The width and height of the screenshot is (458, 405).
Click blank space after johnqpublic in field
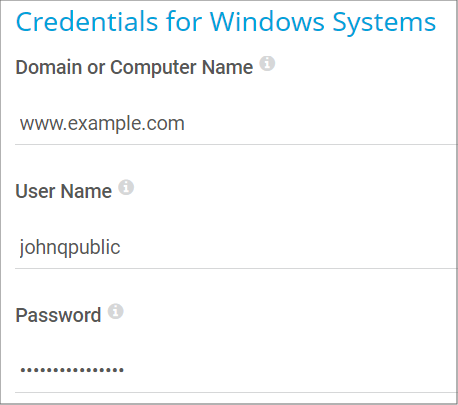288,248
